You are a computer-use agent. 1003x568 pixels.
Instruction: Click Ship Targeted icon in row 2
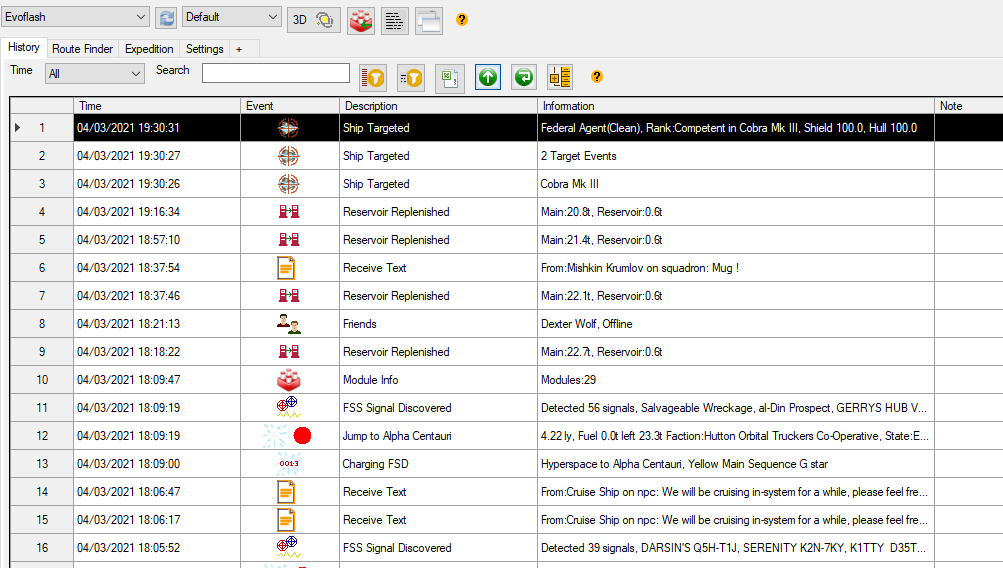(x=288, y=155)
